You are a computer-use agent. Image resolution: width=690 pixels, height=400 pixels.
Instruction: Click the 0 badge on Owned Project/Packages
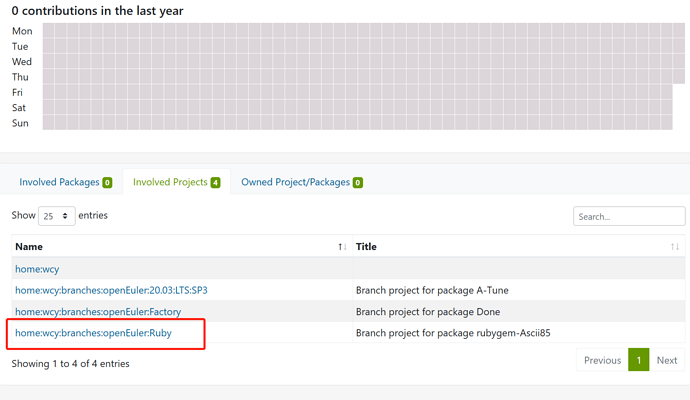[357, 183]
